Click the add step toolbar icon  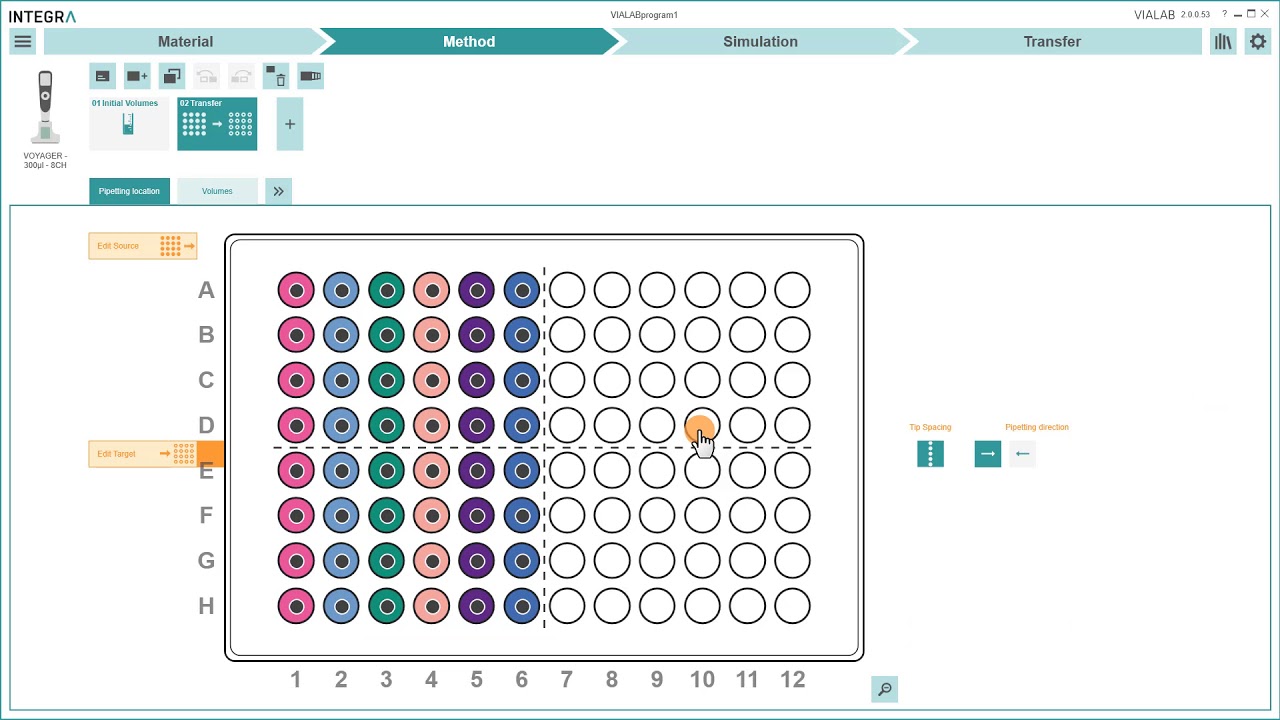pos(137,76)
